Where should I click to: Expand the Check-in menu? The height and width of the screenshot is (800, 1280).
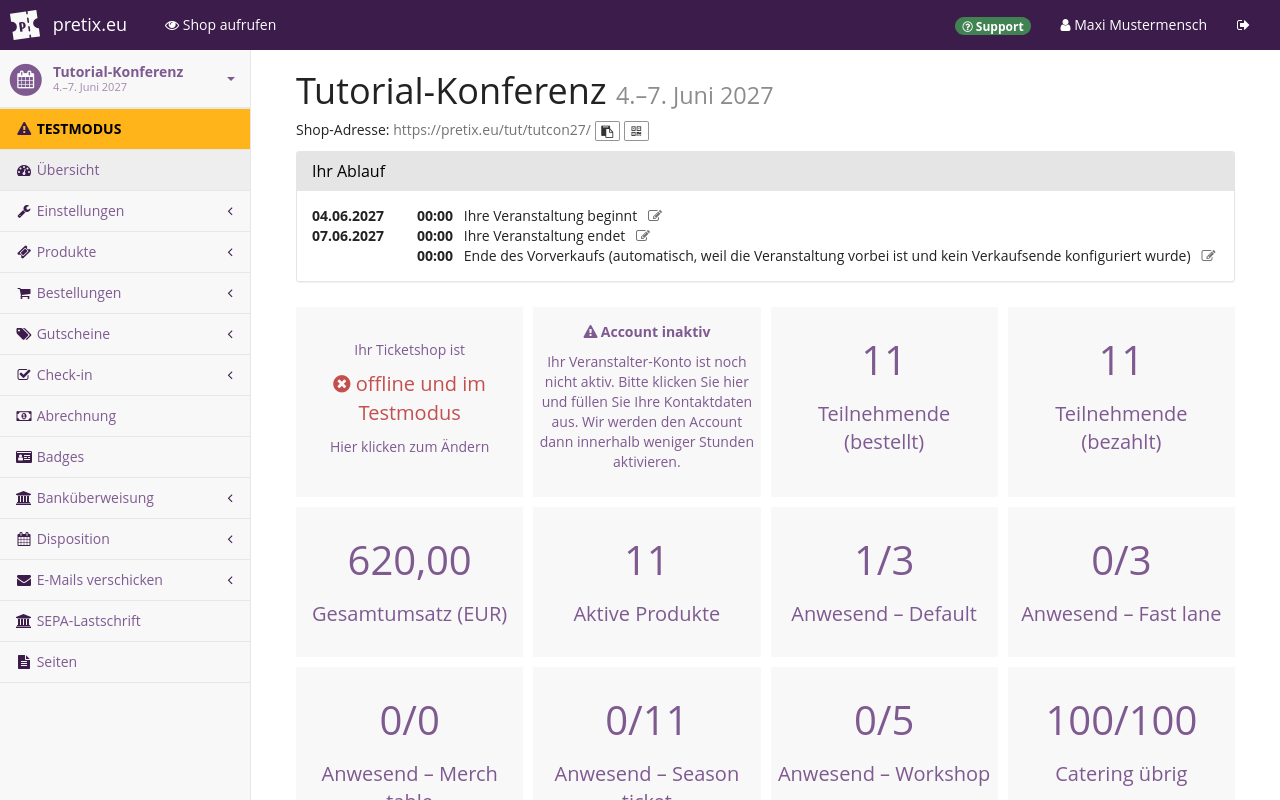pyautogui.click(x=125, y=375)
